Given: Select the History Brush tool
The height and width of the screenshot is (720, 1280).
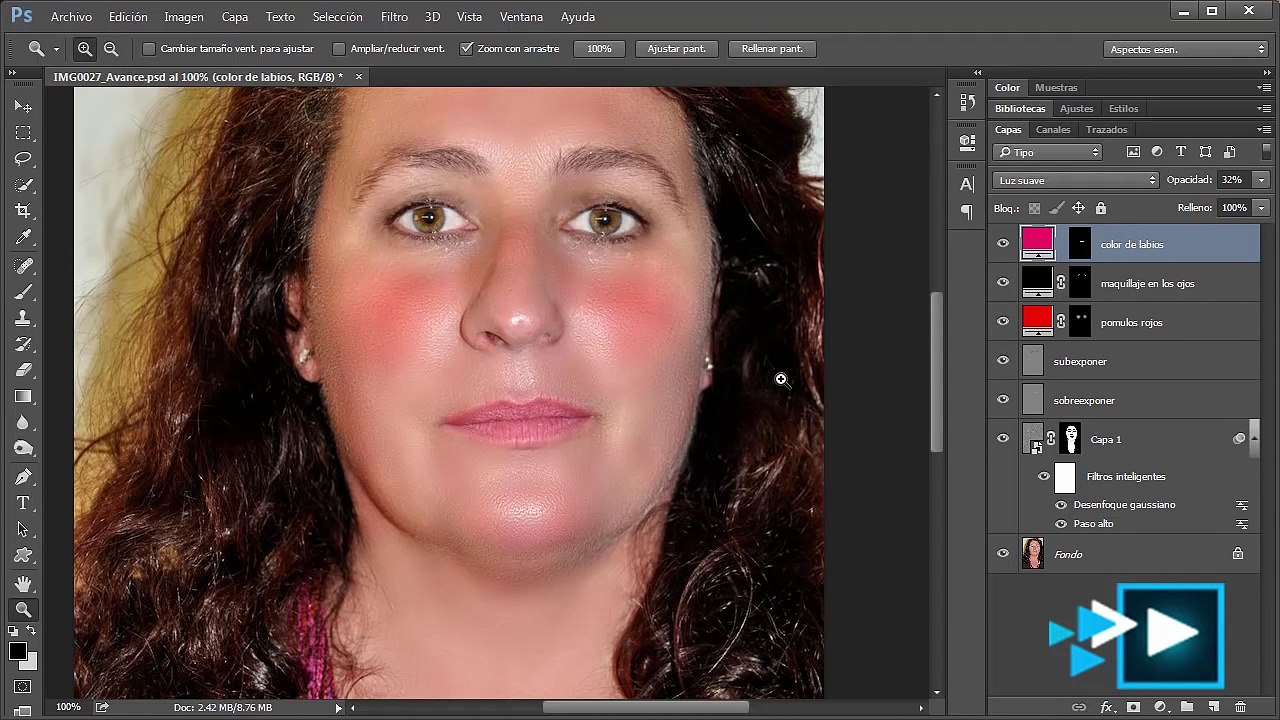Looking at the screenshot, I should click(23, 344).
